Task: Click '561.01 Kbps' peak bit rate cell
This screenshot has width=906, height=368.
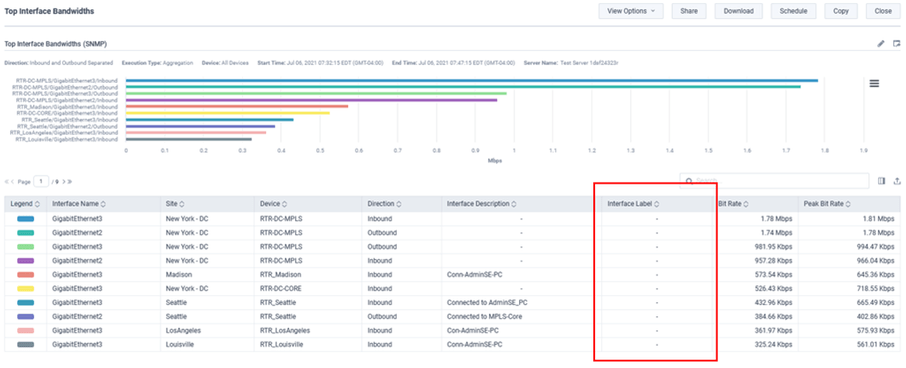Action: click(x=875, y=345)
